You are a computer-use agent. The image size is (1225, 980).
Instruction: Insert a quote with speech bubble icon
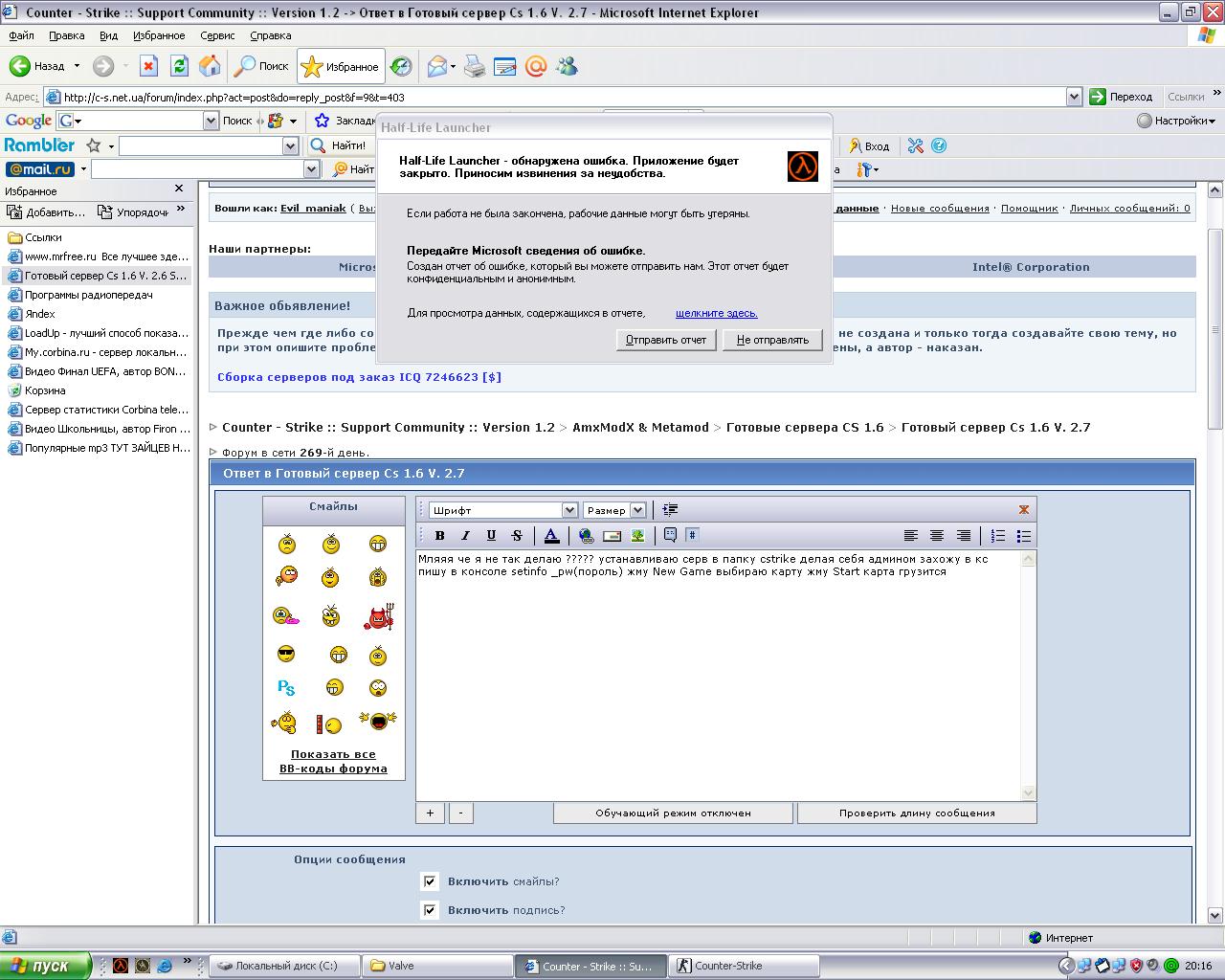670,535
